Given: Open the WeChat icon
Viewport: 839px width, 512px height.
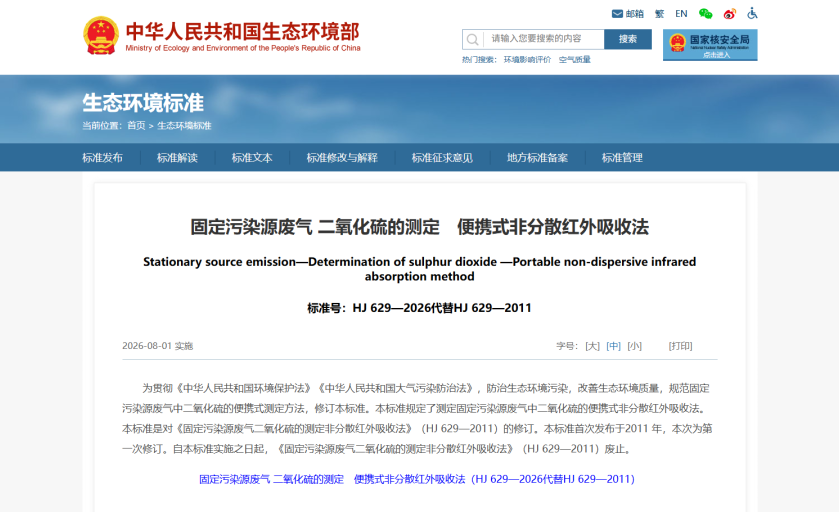Looking at the screenshot, I should pyautogui.click(x=705, y=14).
